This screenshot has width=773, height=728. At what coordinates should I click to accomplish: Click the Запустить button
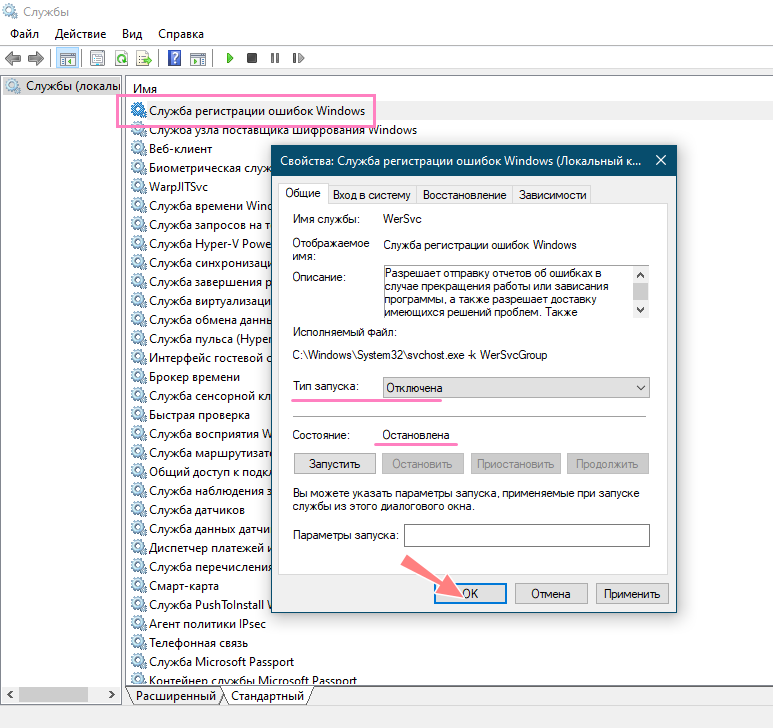[x=335, y=464]
